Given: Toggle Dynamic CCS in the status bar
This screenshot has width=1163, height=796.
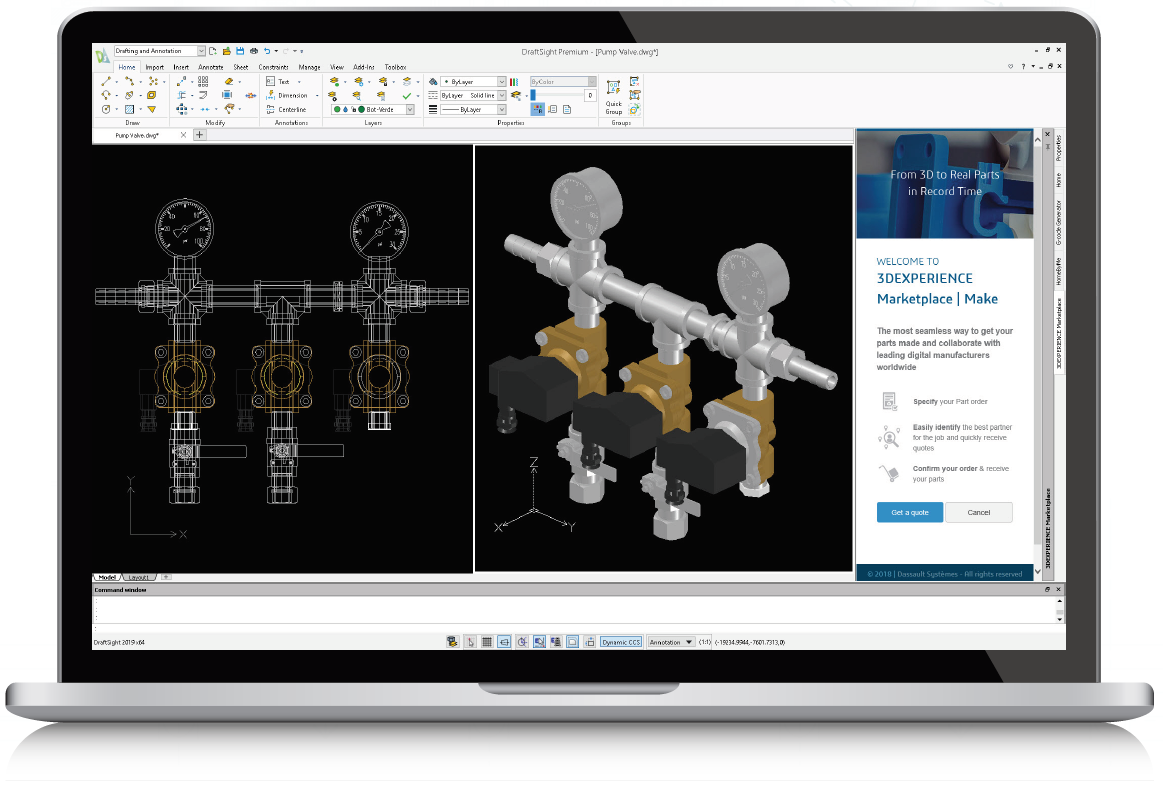Looking at the screenshot, I should tap(621, 642).
